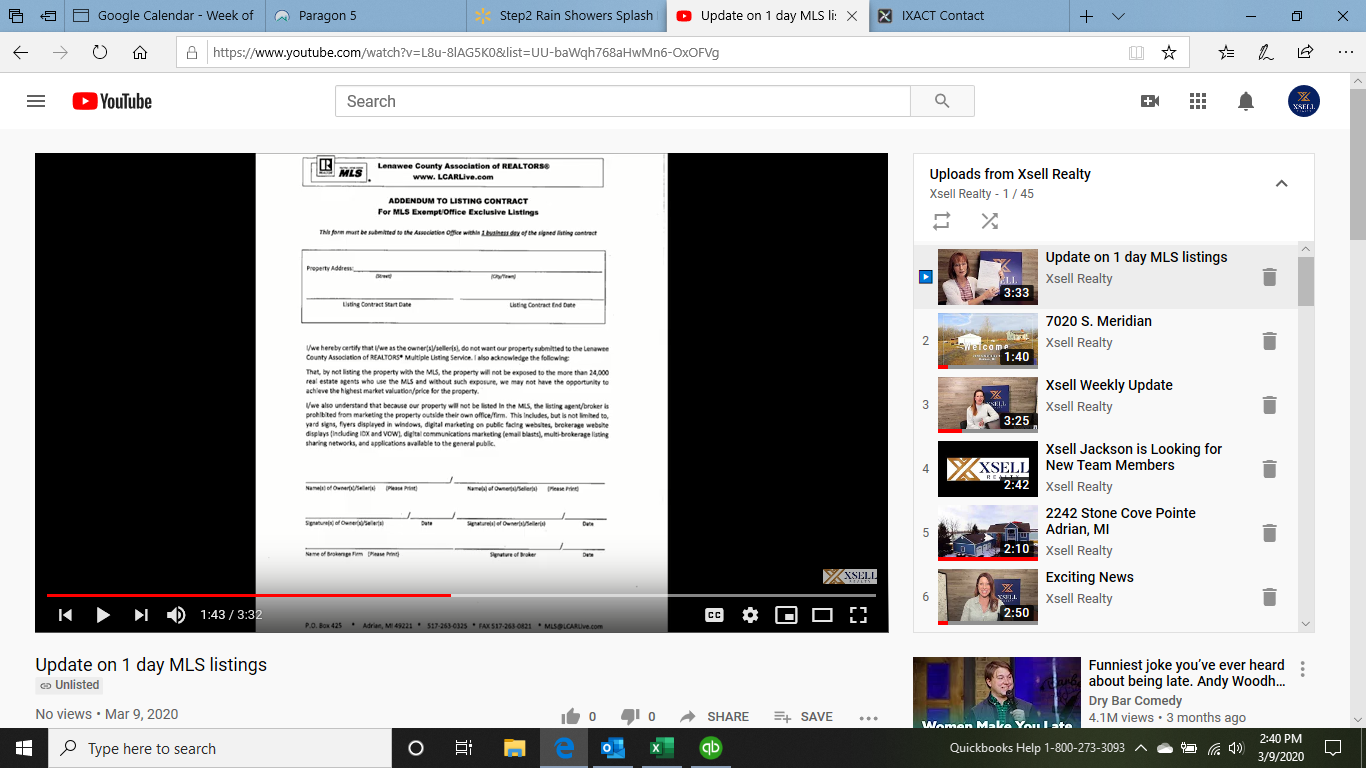Click the SAVE button under video
This screenshot has height=768, width=1366.
803,716
